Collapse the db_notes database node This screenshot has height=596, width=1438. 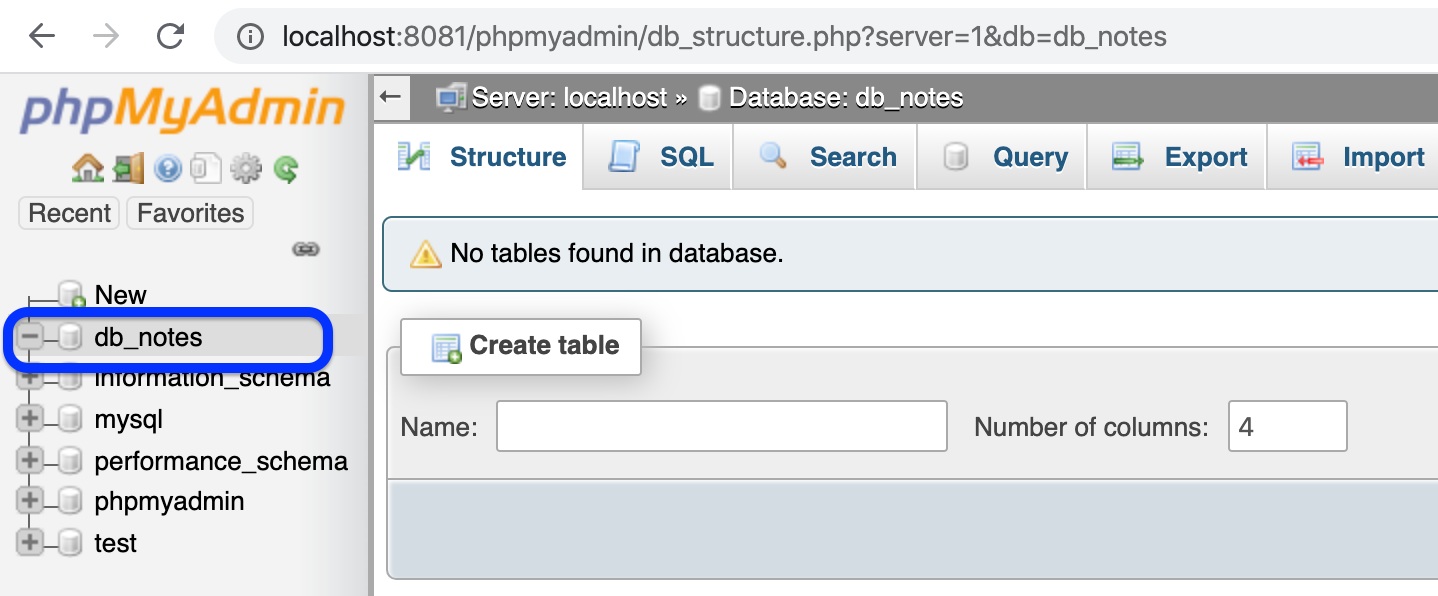[28, 337]
